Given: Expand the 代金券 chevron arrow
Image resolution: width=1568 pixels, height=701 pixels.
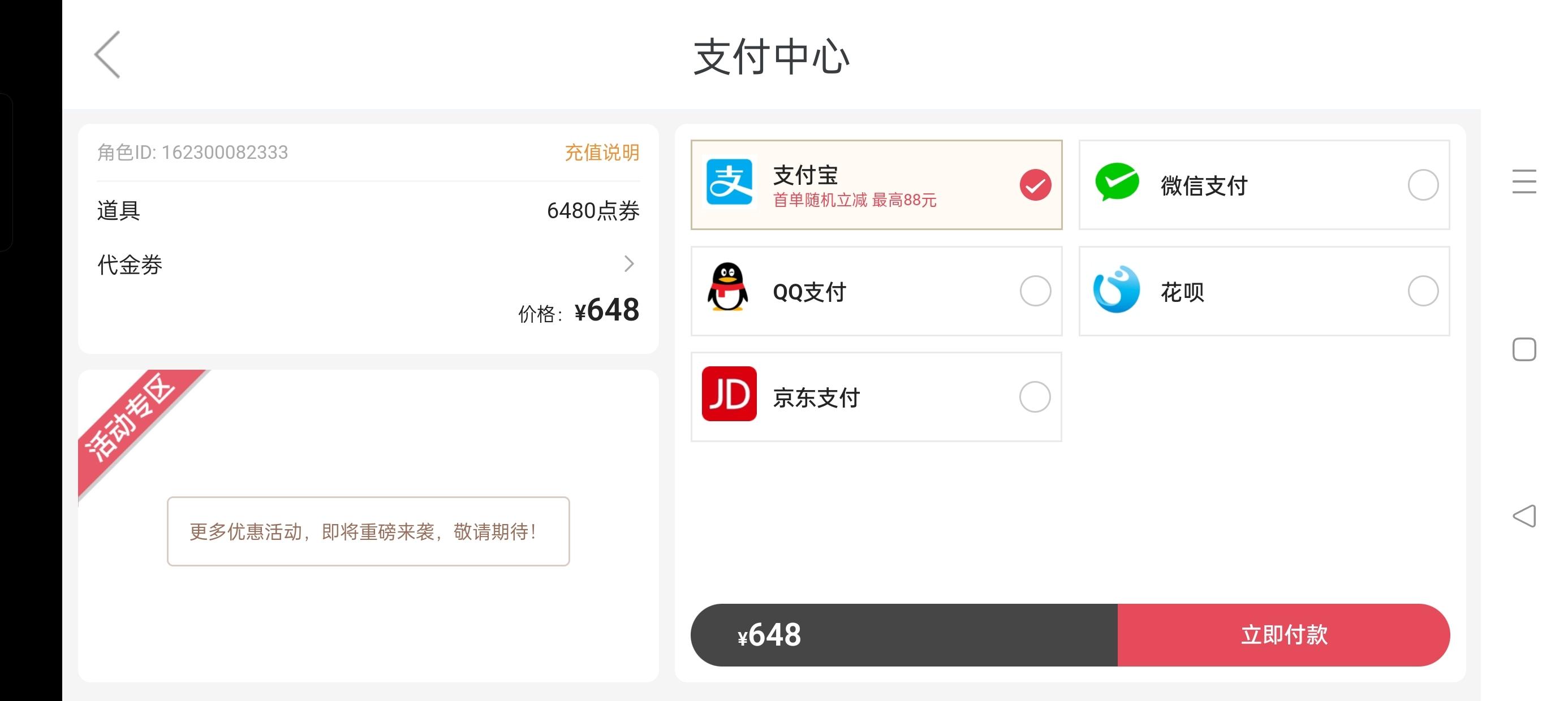Looking at the screenshot, I should [x=629, y=263].
